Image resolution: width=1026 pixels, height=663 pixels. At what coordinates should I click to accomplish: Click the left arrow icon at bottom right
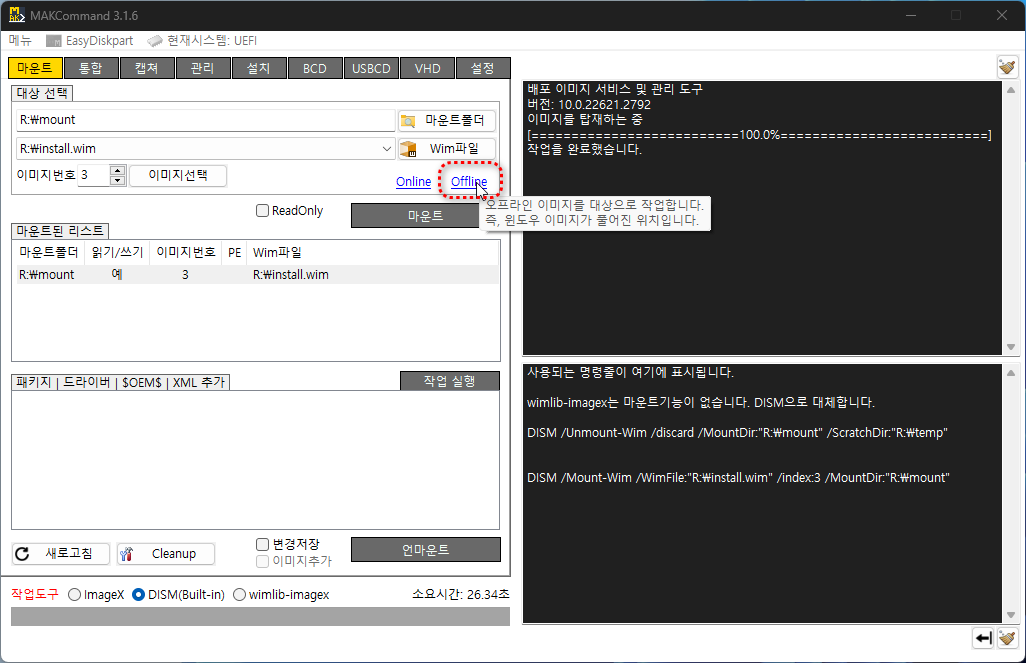click(x=983, y=637)
